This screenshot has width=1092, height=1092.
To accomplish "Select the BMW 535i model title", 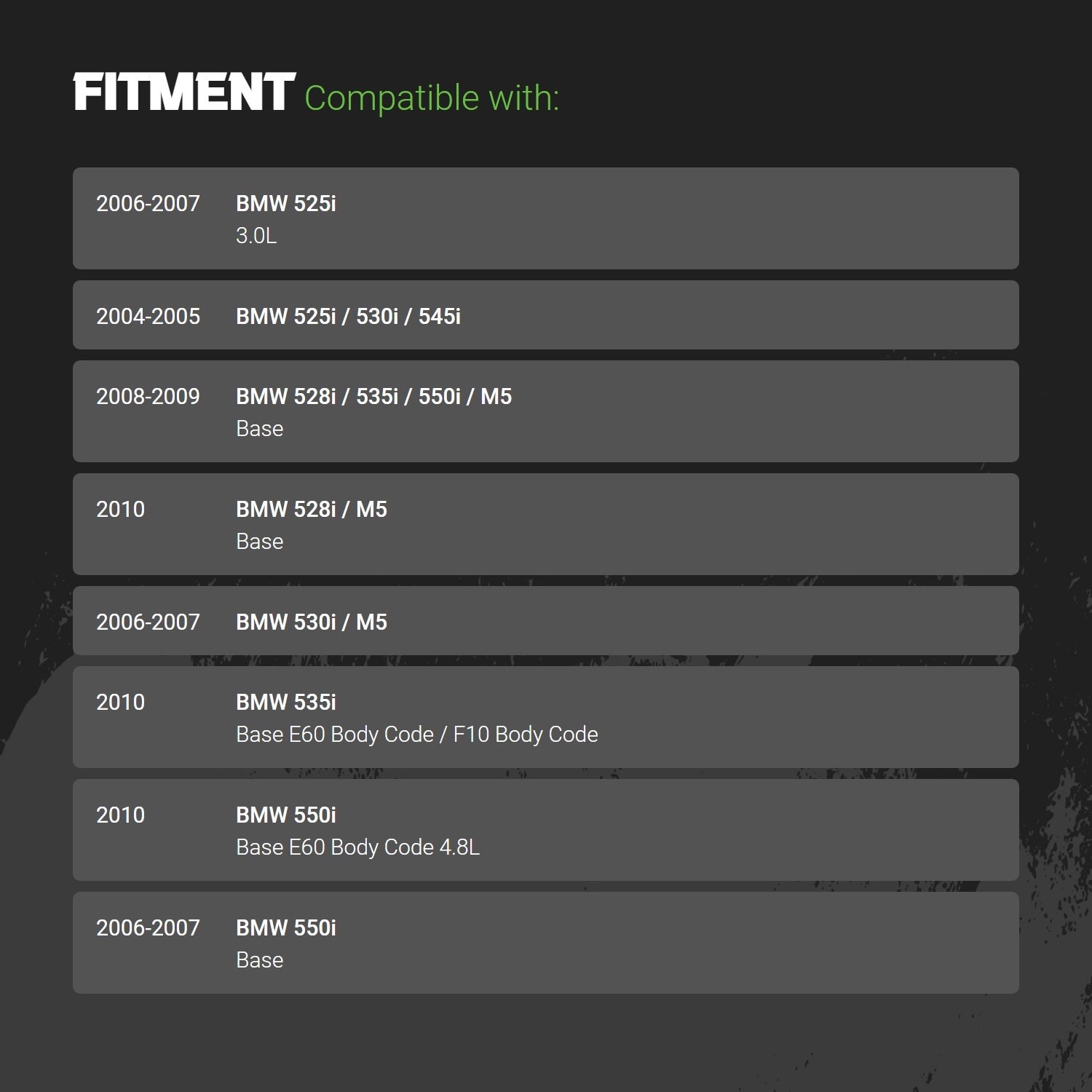I will [x=286, y=703].
